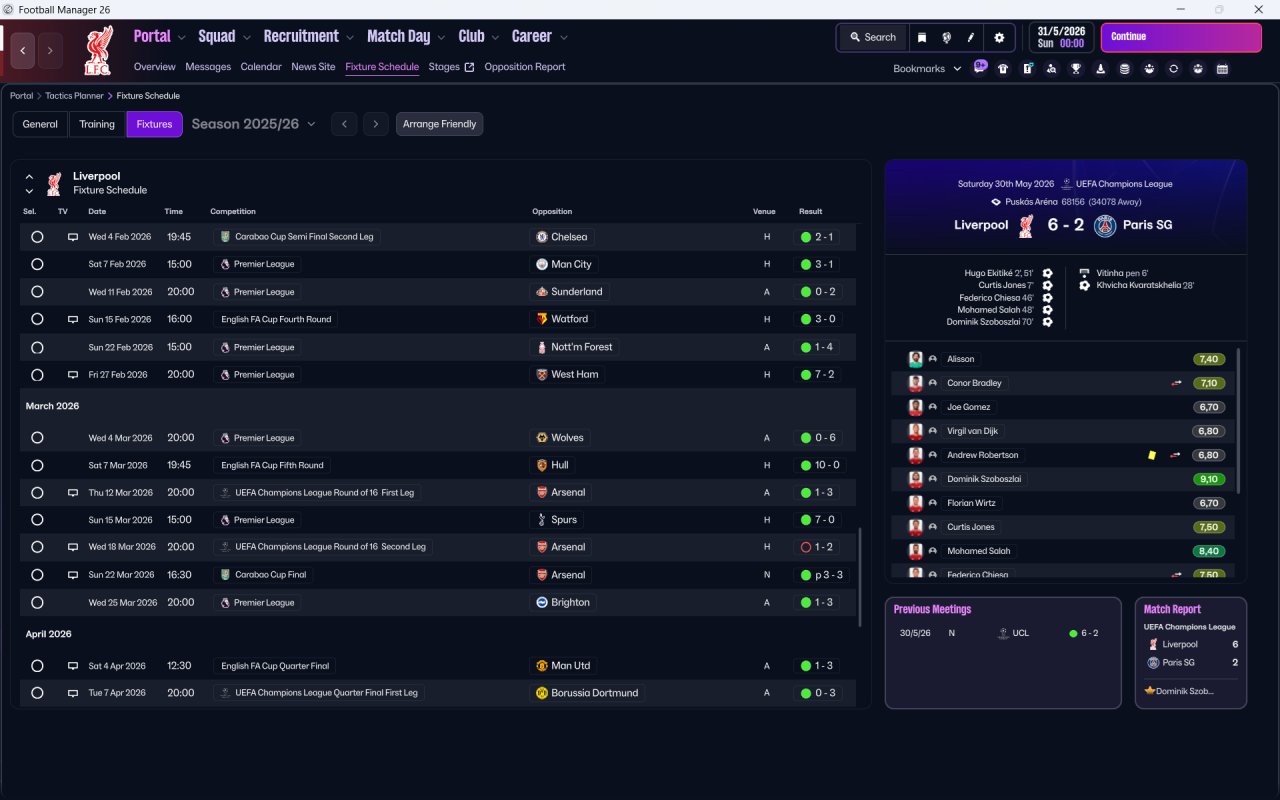Select the Sunderland fixture radio button
The width and height of the screenshot is (1280, 800).
37,292
